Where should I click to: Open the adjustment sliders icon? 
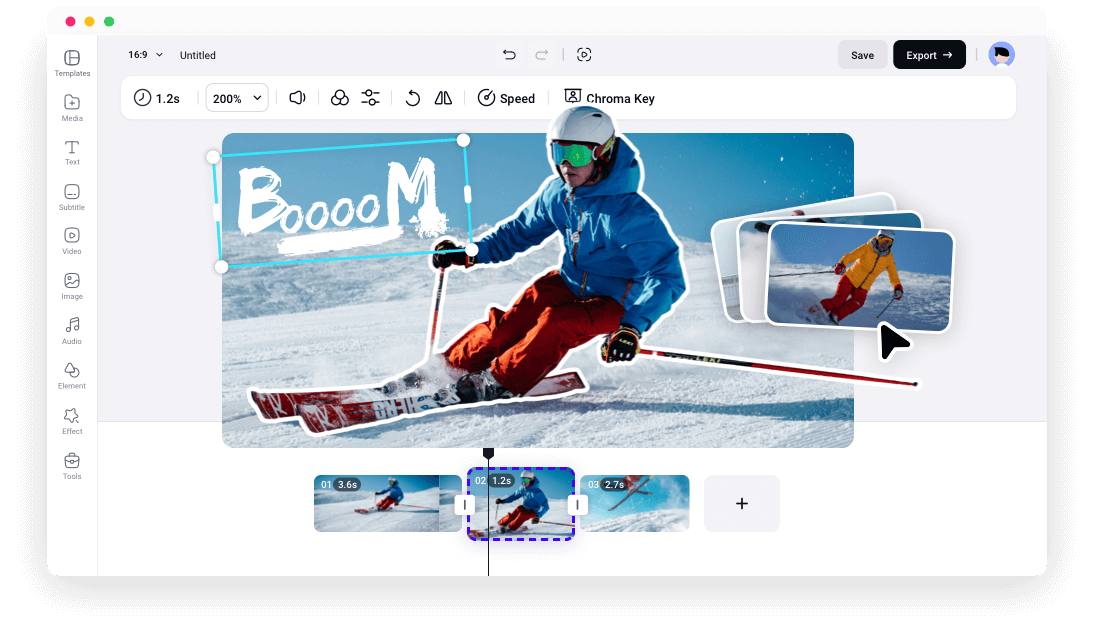coord(370,98)
